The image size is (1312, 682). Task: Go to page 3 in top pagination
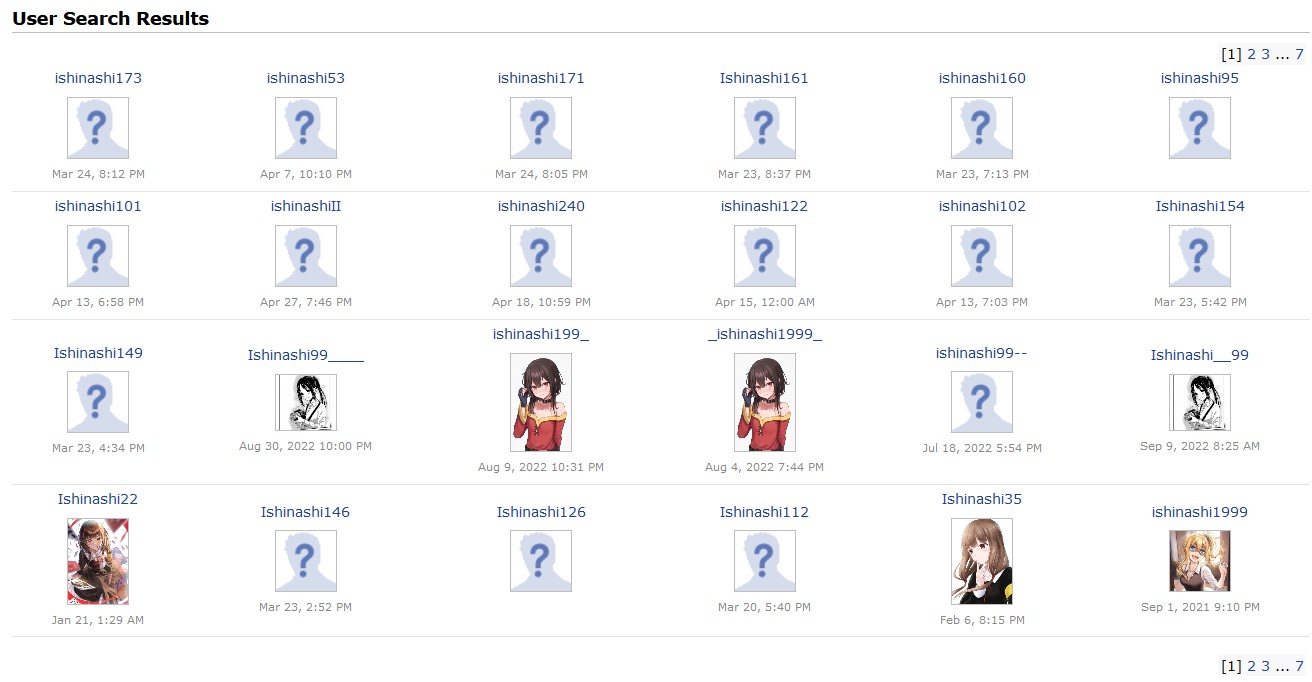pos(1265,54)
